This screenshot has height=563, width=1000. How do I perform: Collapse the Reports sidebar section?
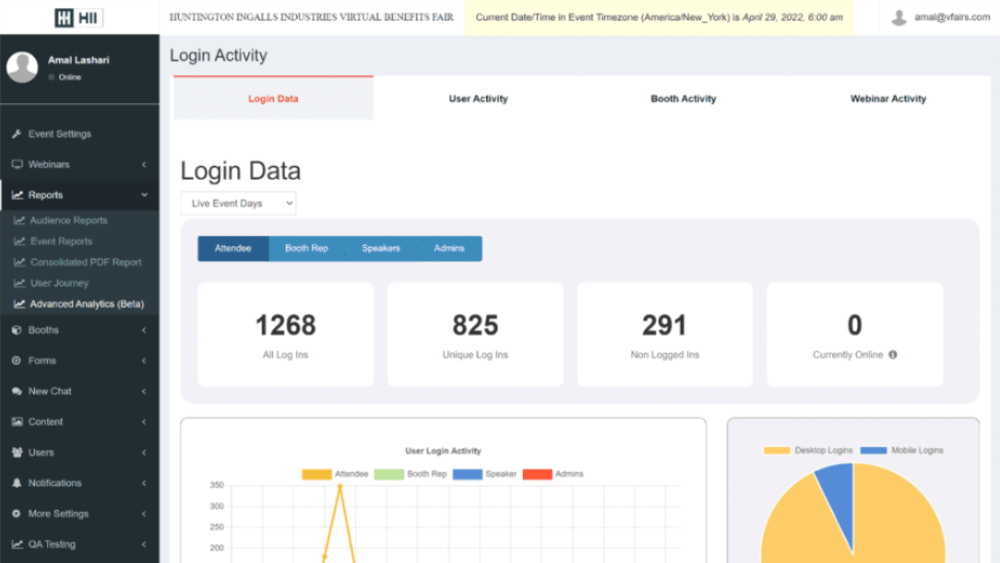click(x=78, y=195)
